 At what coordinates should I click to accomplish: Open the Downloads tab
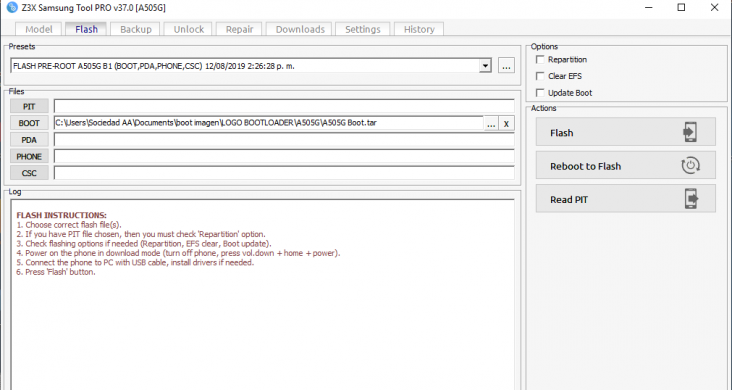(x=300, y=29)
